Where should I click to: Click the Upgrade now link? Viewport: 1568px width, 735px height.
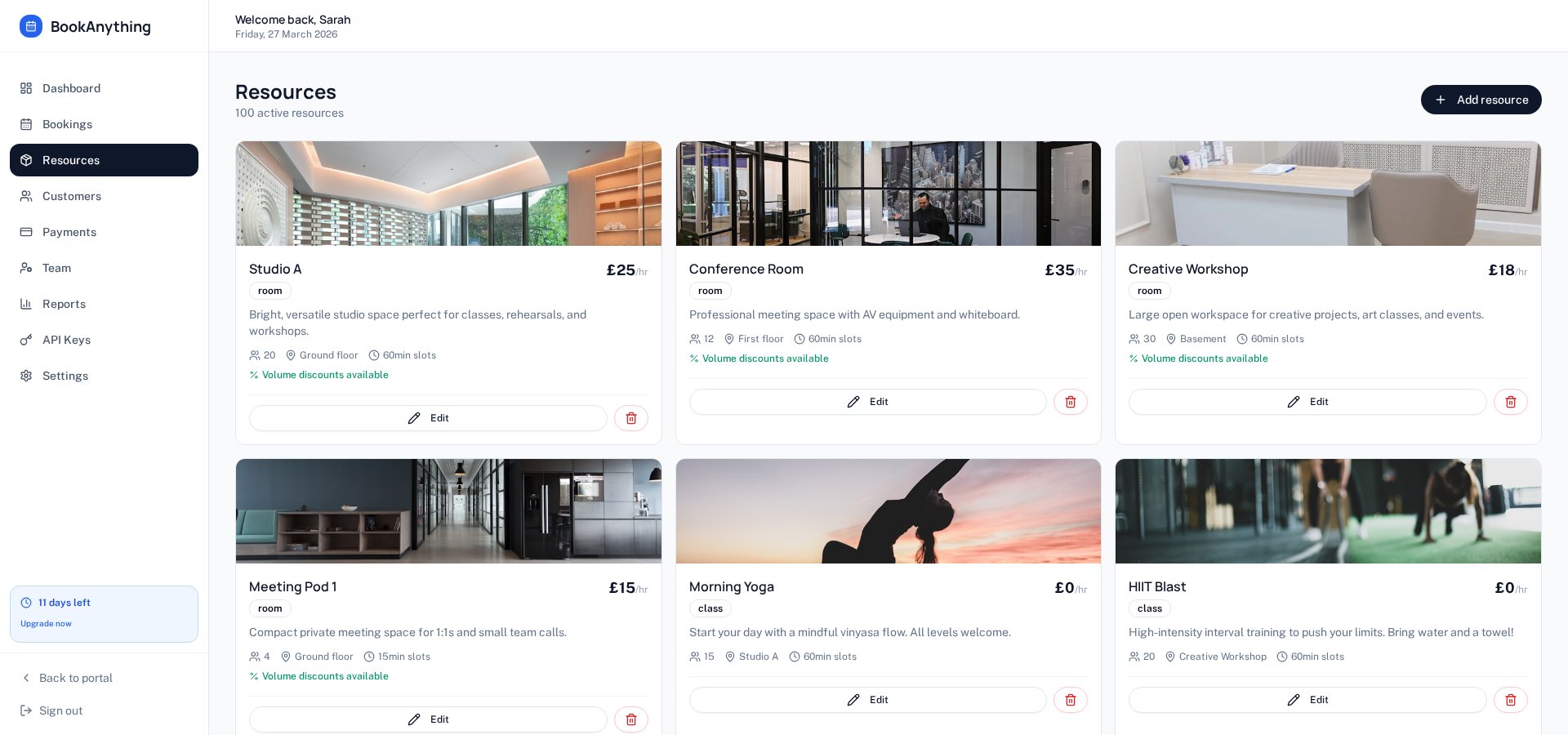point(46,624)
